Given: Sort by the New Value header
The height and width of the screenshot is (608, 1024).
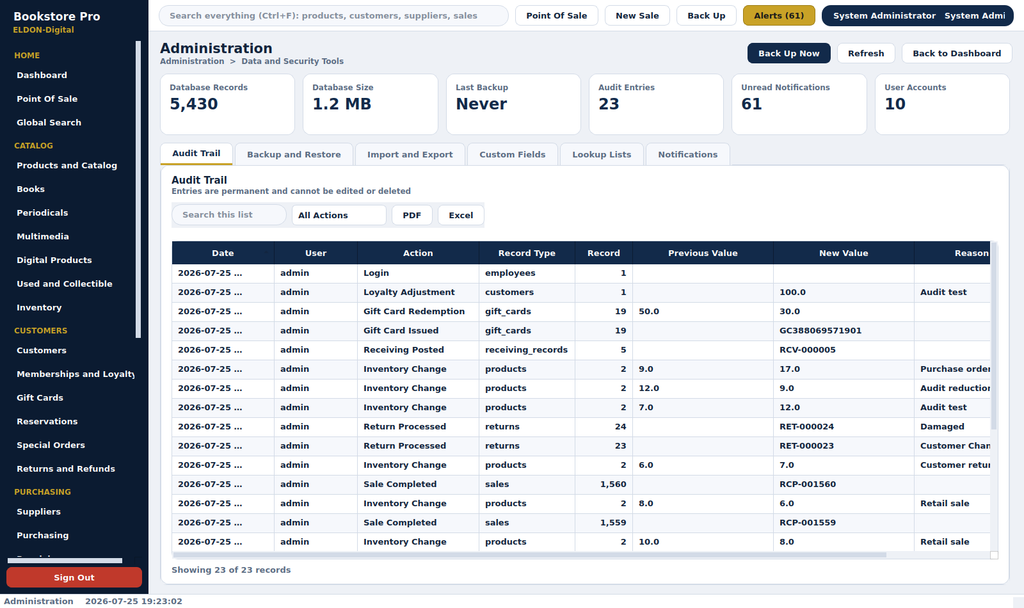Looking at the screenshot, I should [844, 253].
